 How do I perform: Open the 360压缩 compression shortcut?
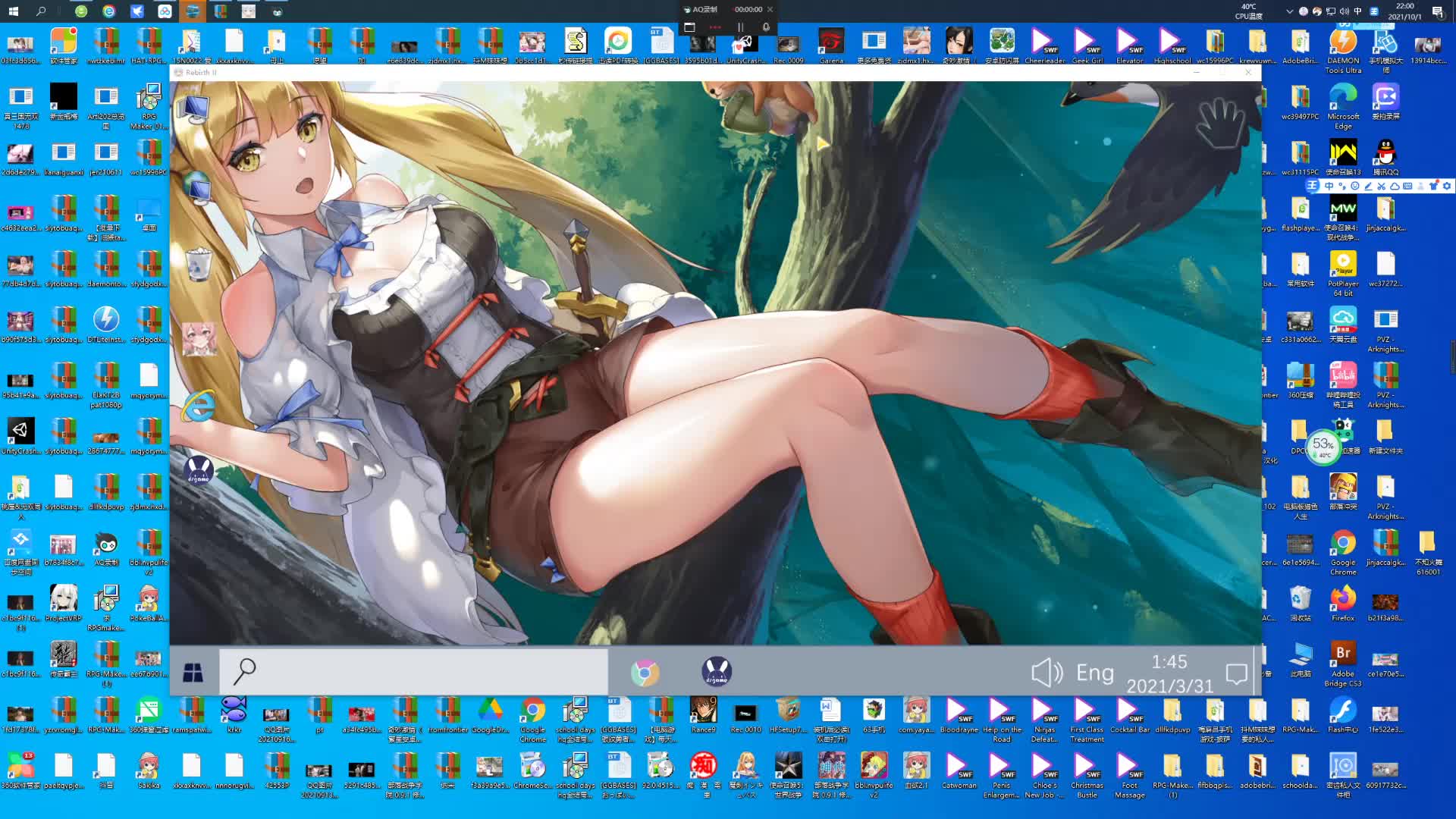(1301, 380)
